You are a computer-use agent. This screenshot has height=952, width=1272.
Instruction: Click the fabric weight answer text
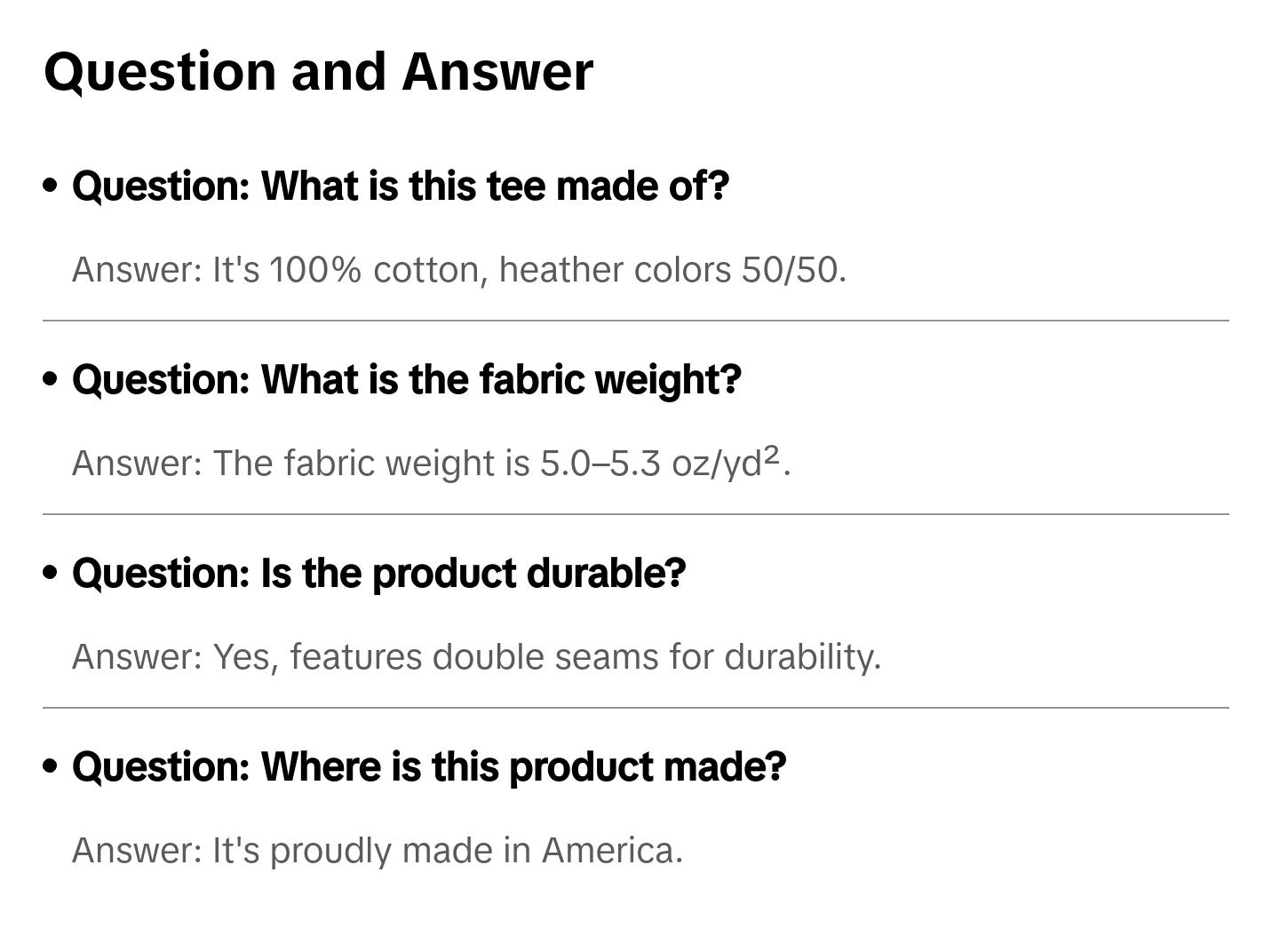point(431,464)
